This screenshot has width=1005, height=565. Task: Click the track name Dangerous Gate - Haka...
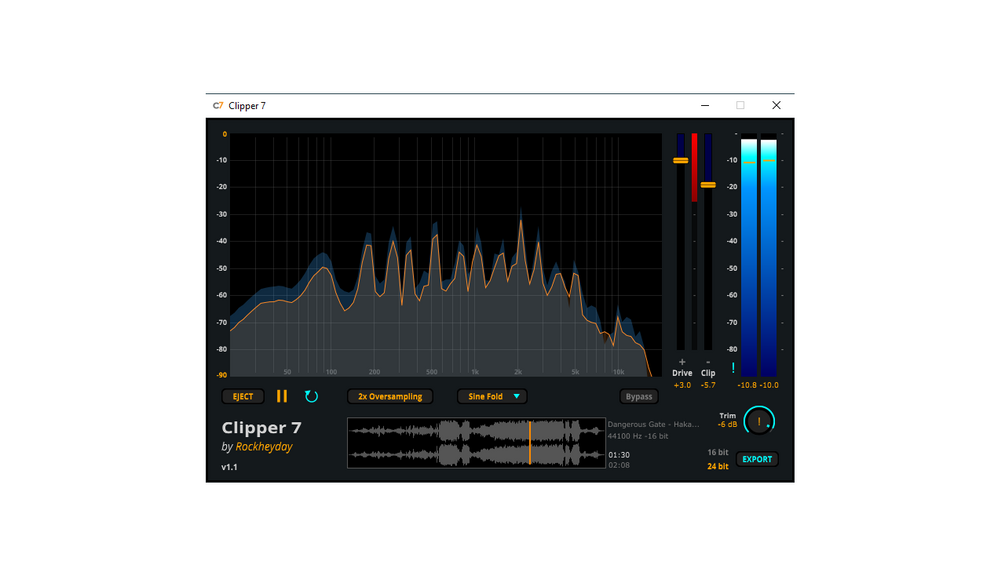pyautogui.click(x=653, y=424)
